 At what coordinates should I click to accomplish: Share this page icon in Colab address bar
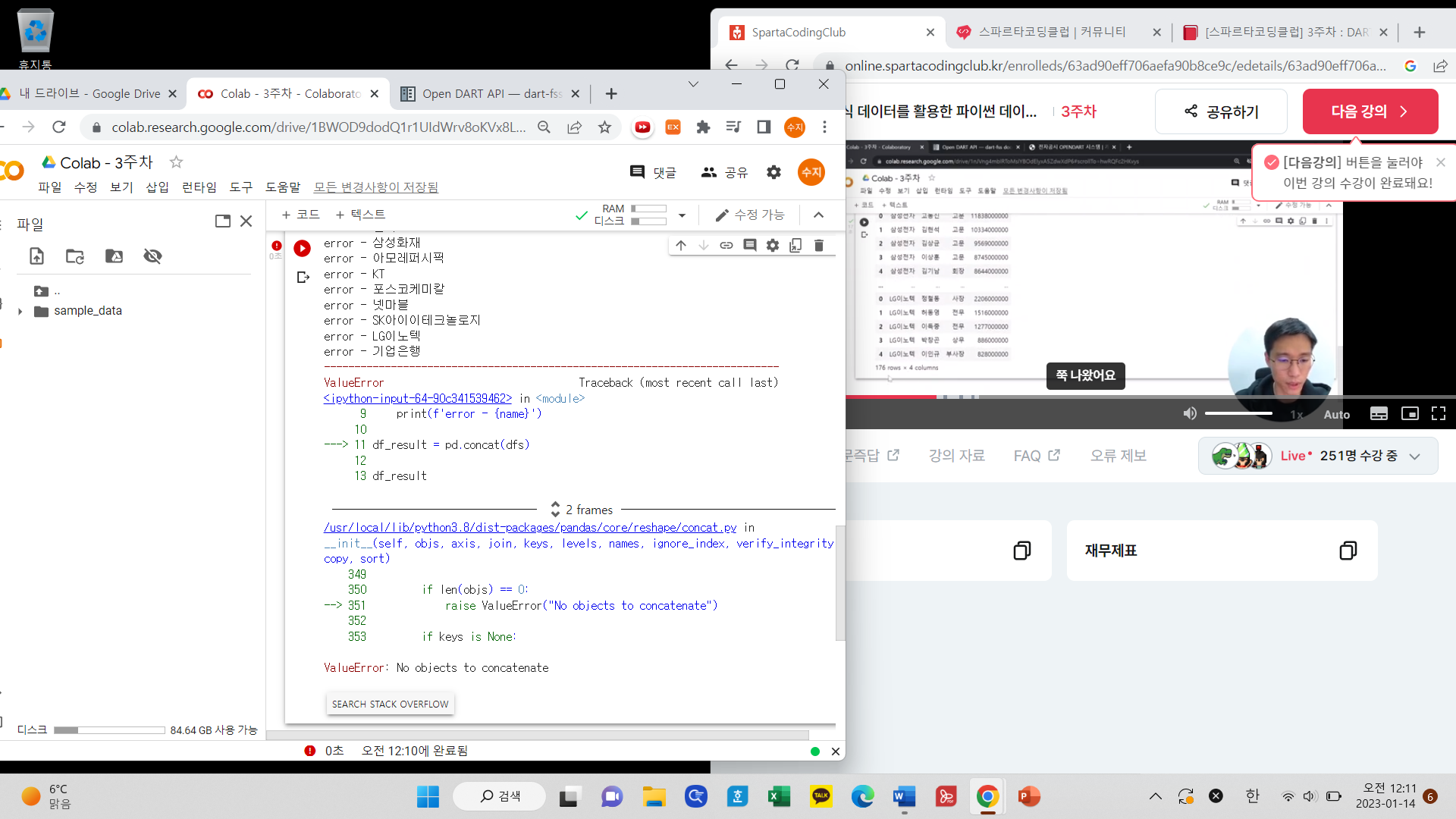tap(574, 127)
